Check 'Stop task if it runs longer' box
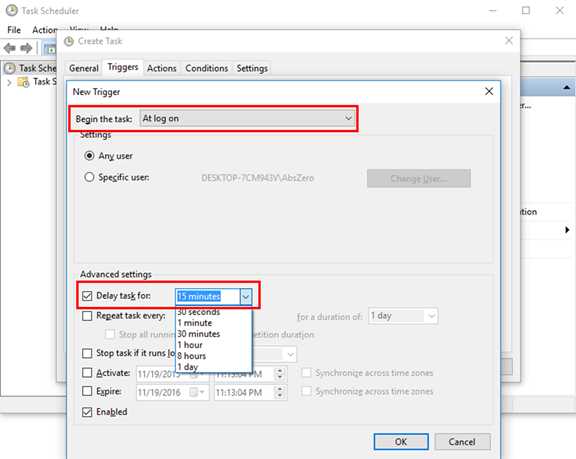Viewport: 576px width, 459px height. [x=87, y=353]
